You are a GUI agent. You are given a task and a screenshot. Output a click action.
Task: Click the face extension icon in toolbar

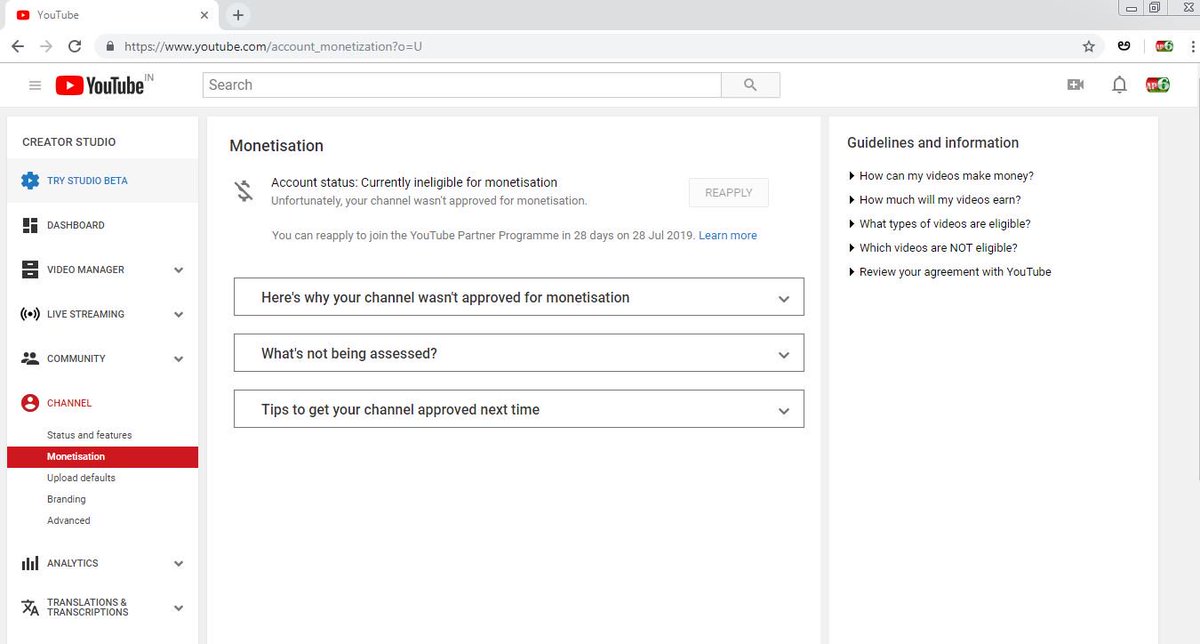pos(1125,46)
